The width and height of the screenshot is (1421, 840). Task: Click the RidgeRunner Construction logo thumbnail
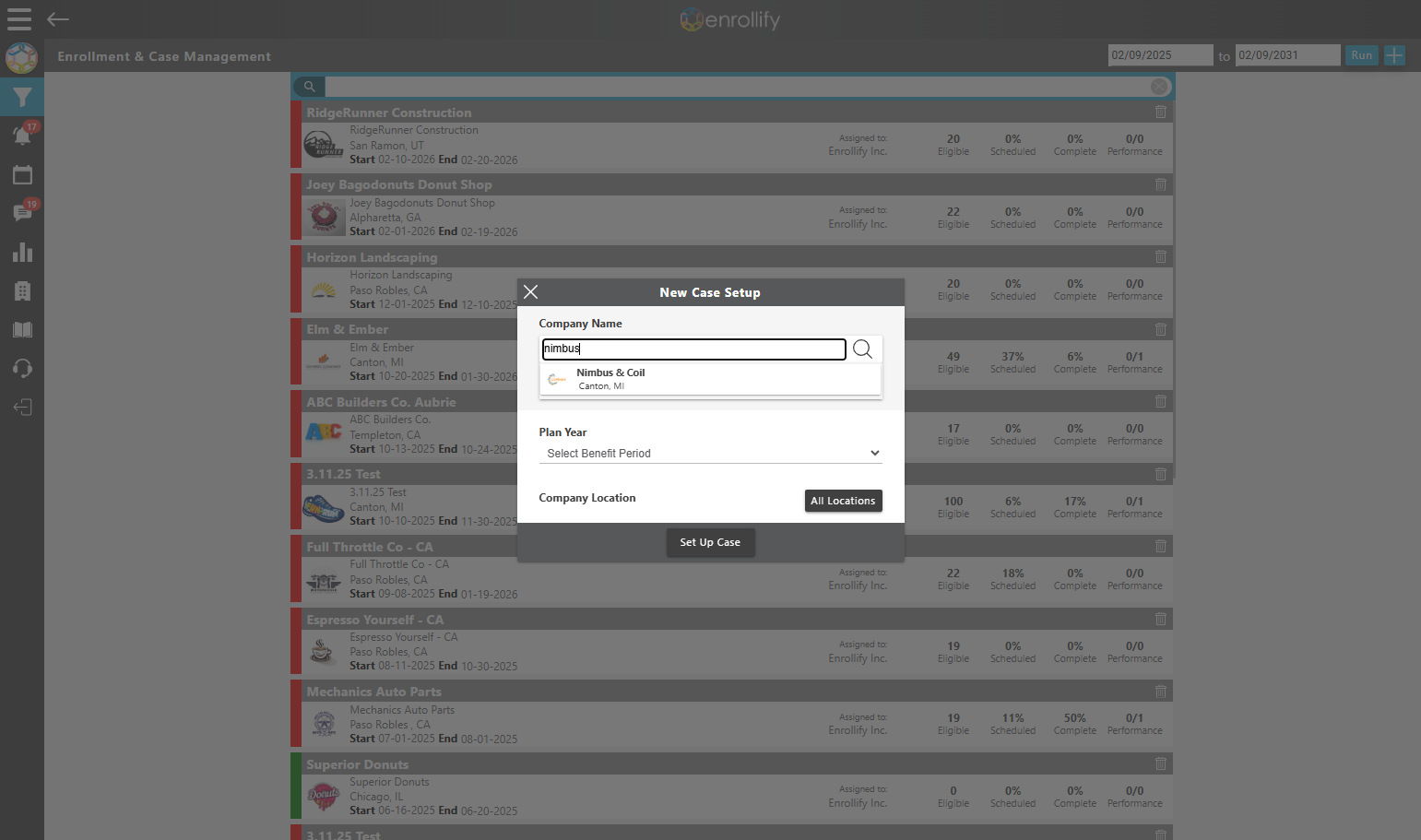[324, 145]
